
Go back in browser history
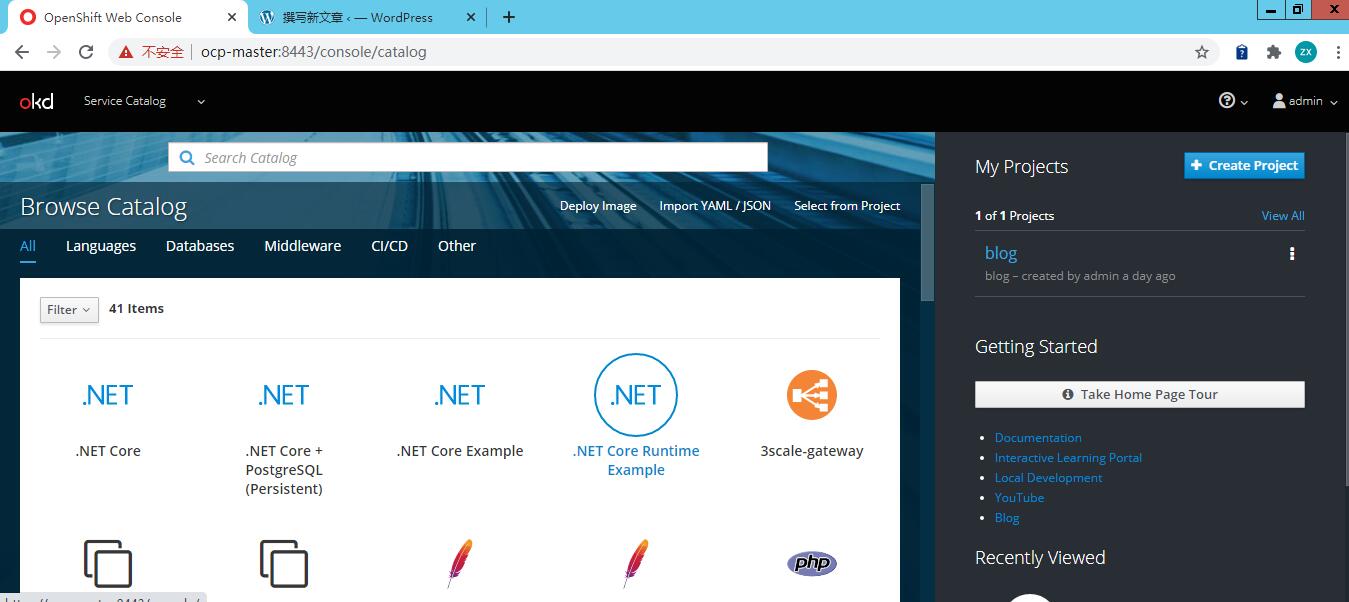[x=22, y=52]
